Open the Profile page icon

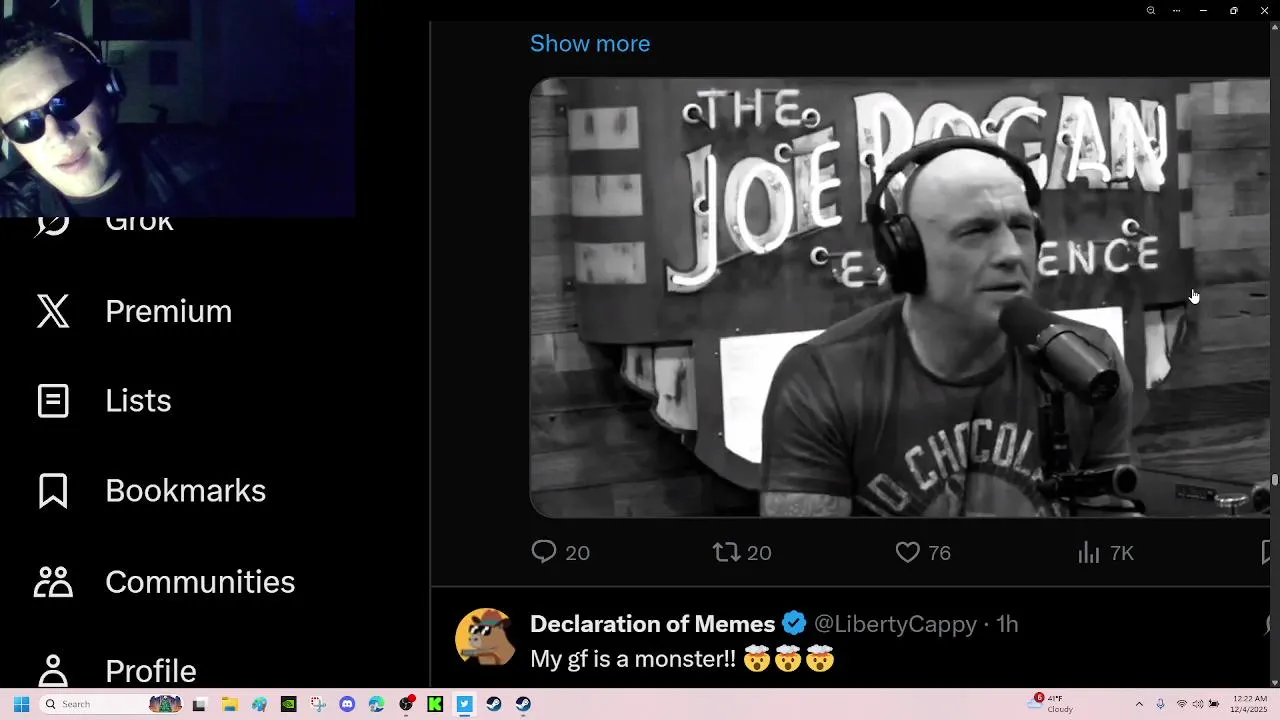[53, 671]
